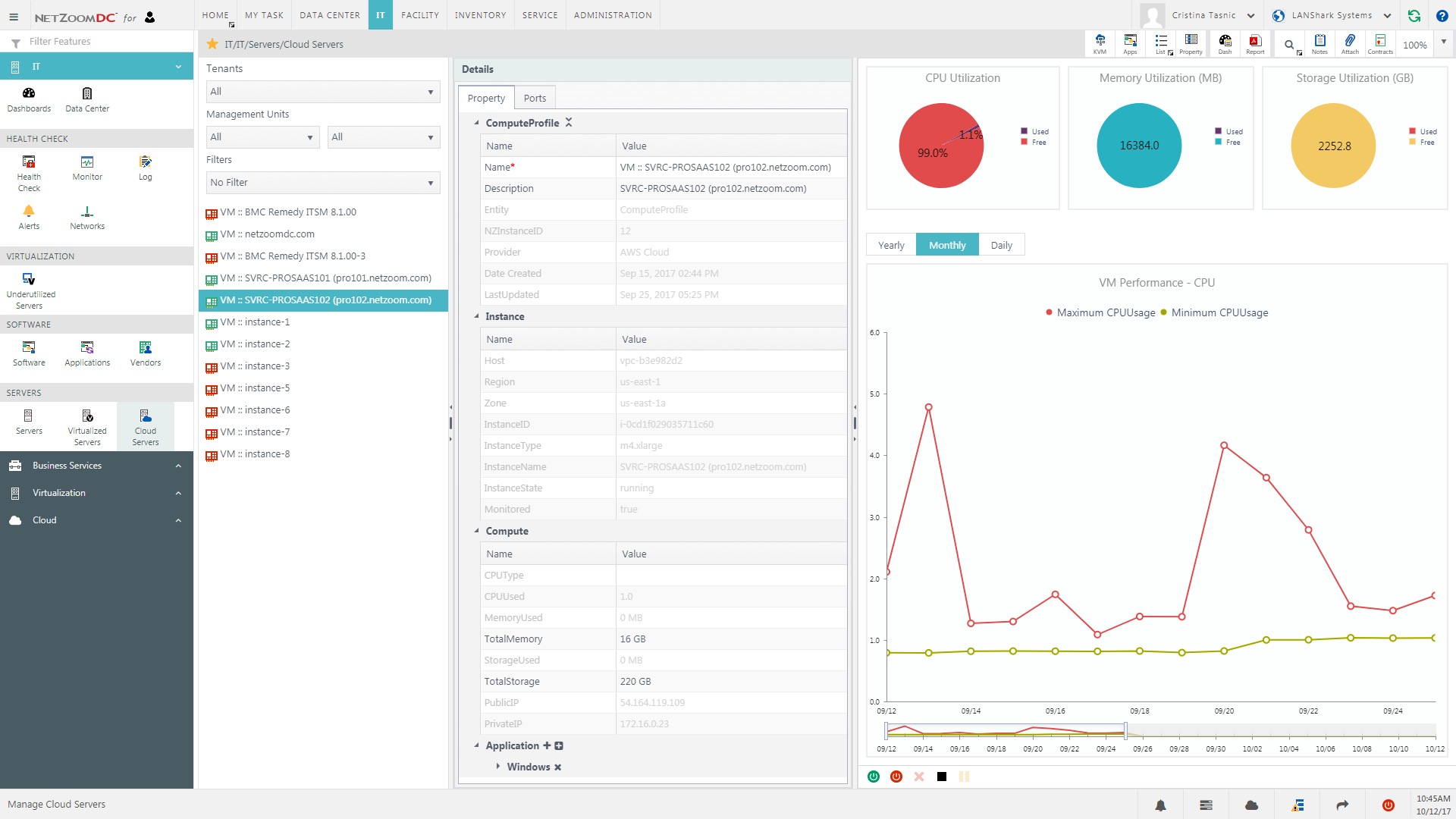Open the List view toolbar icon
The height and width of the screenshot is (819, 1456).
pos(1161,44)
